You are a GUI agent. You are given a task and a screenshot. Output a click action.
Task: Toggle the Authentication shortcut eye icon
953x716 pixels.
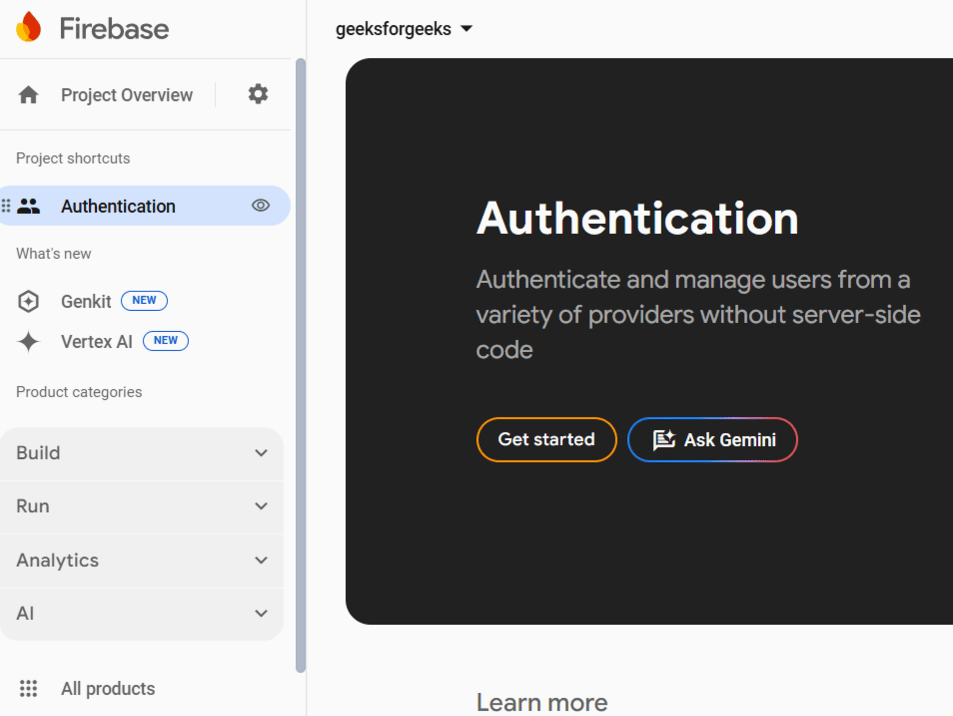(x=261, y=206)
